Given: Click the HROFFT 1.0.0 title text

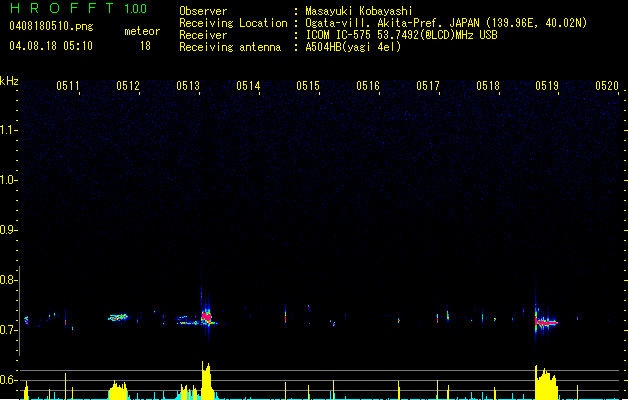Looking at the screenshot, I should click(78, 8).
